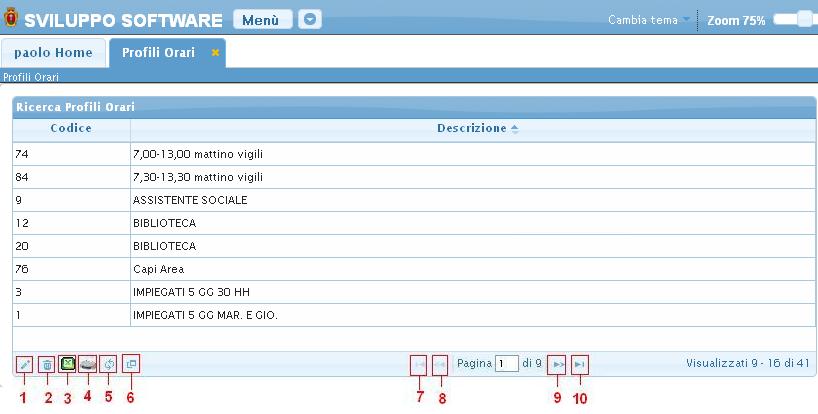Click the trash delete icon

click(47, 365)
